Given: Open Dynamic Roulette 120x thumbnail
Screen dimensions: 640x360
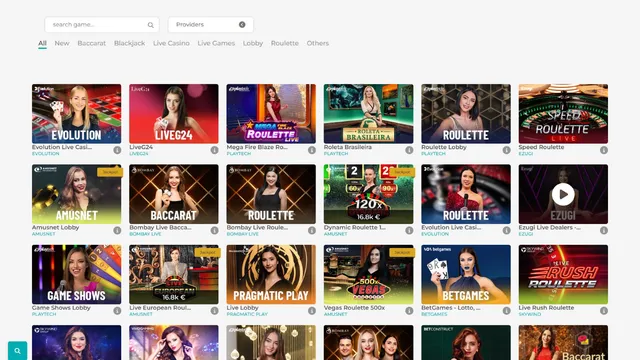Looking at the screenshot, I should [x=369, y=194].
